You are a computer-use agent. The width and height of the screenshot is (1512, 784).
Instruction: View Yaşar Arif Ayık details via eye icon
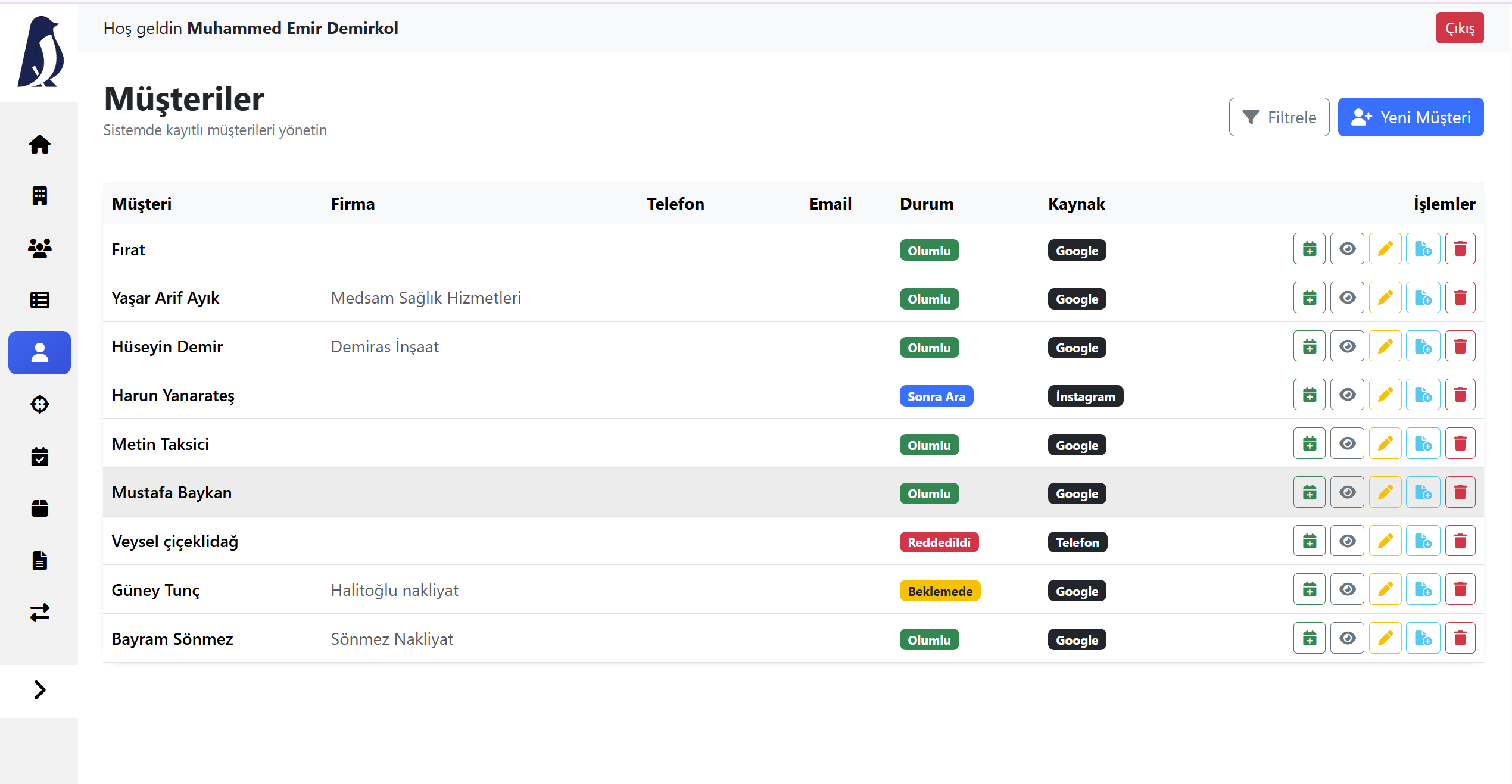[x=1347, y=298]
